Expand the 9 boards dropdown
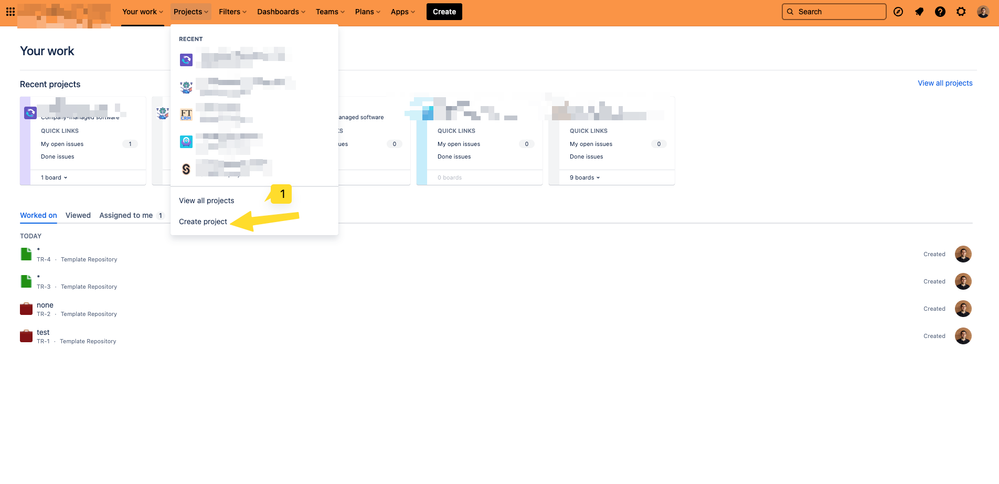This screenshot has height=484, width=999. (585, 178)
